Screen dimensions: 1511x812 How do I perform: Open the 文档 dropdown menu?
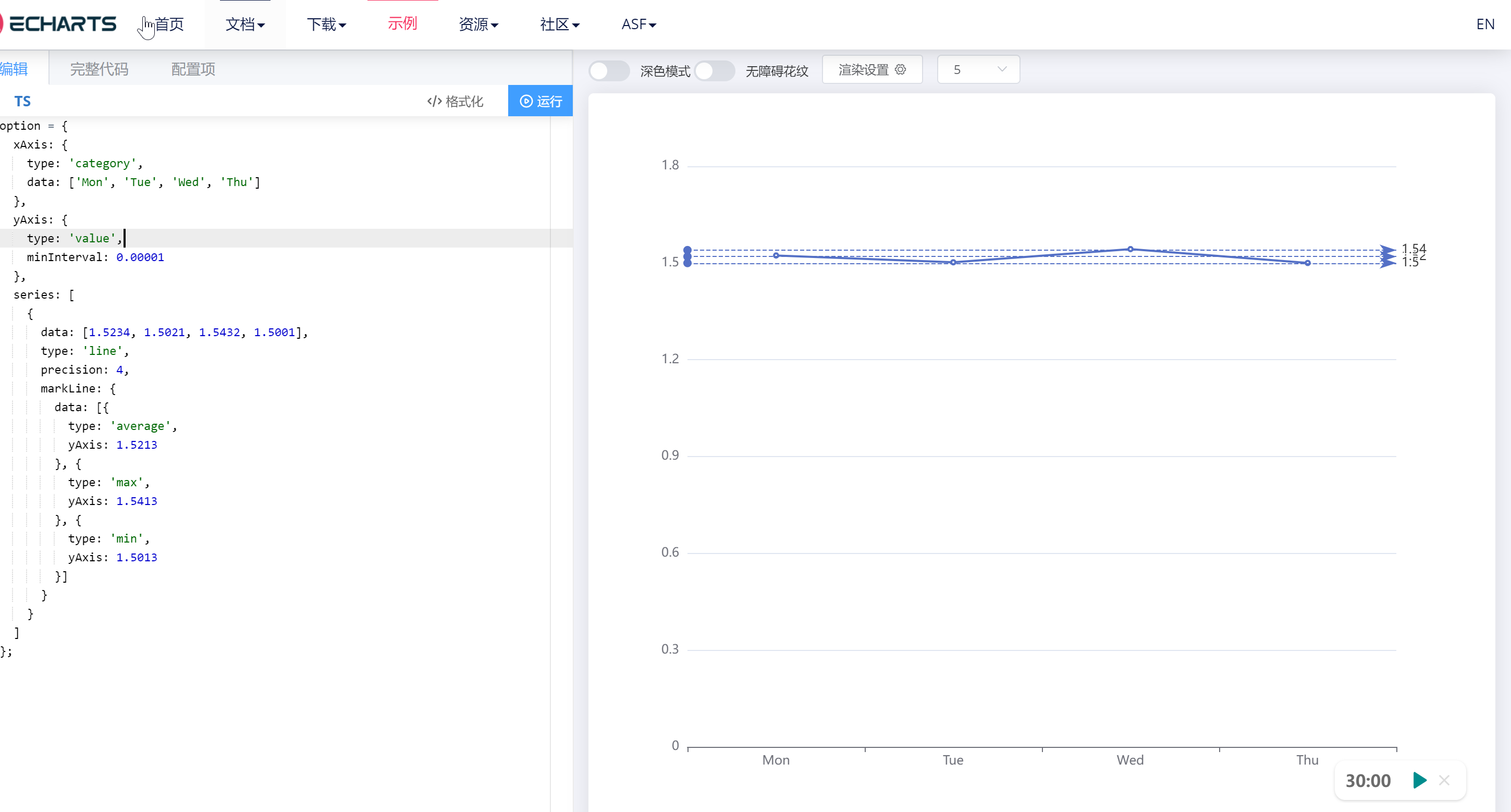244,24
